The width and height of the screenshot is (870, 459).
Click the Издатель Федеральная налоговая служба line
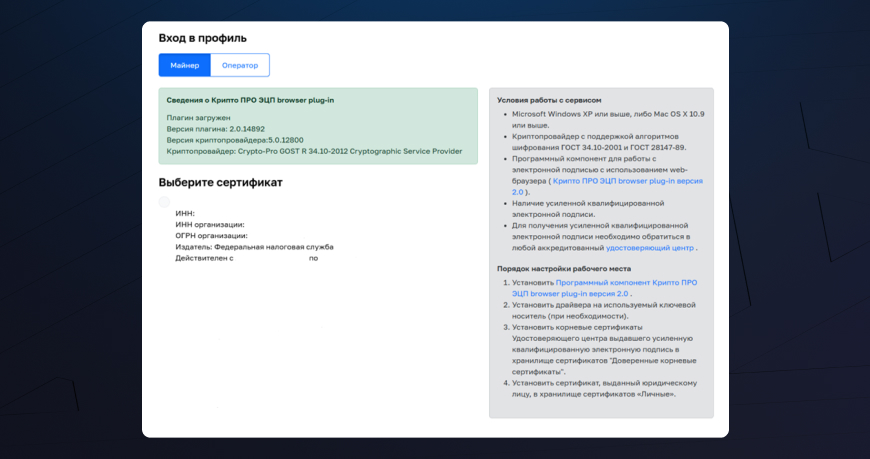tap(254, 246)
